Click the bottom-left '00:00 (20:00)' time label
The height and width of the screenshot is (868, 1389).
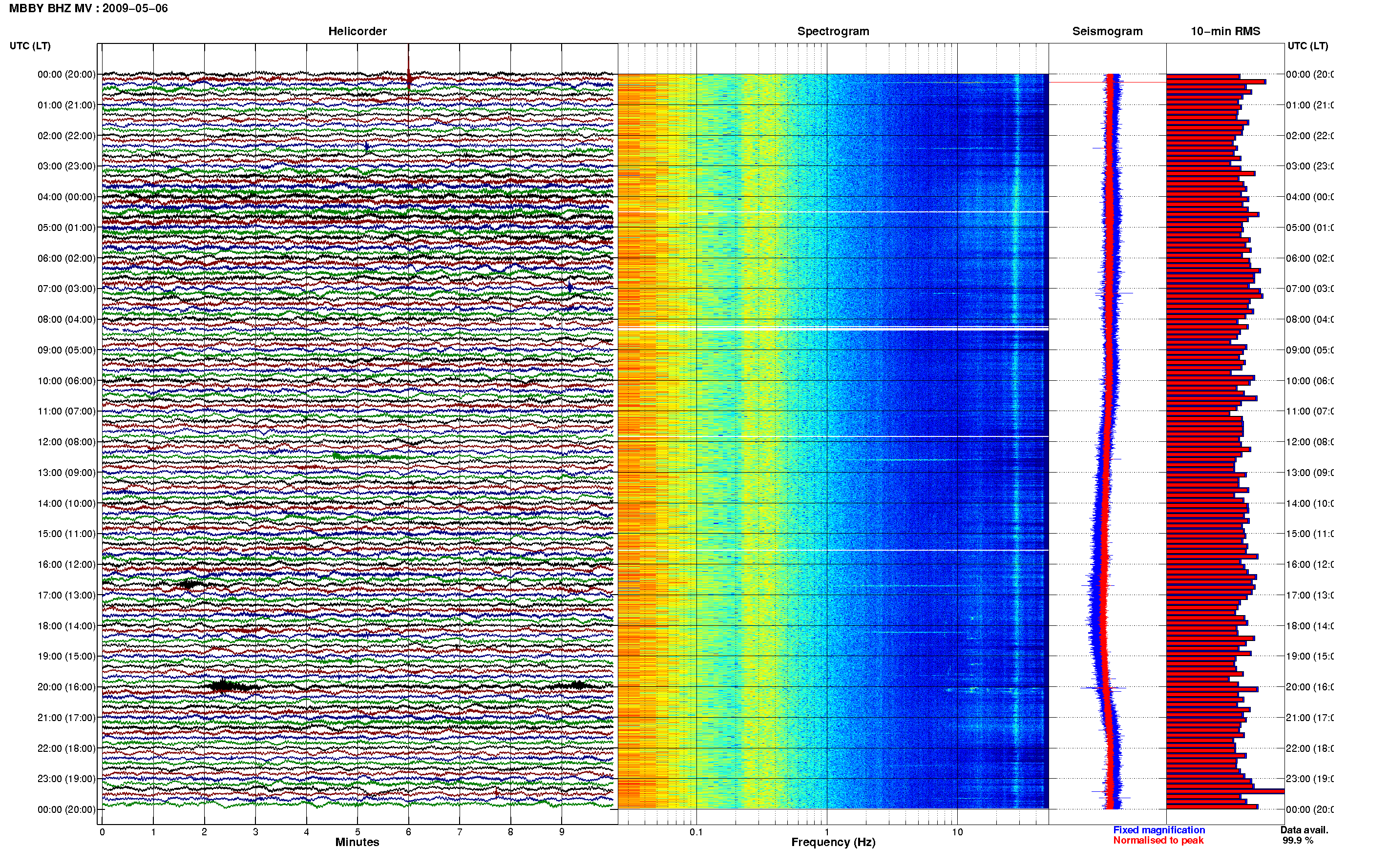coord(66,810)
